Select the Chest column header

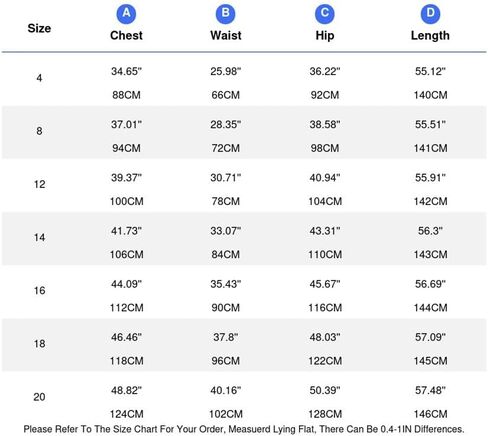(126, 35)
